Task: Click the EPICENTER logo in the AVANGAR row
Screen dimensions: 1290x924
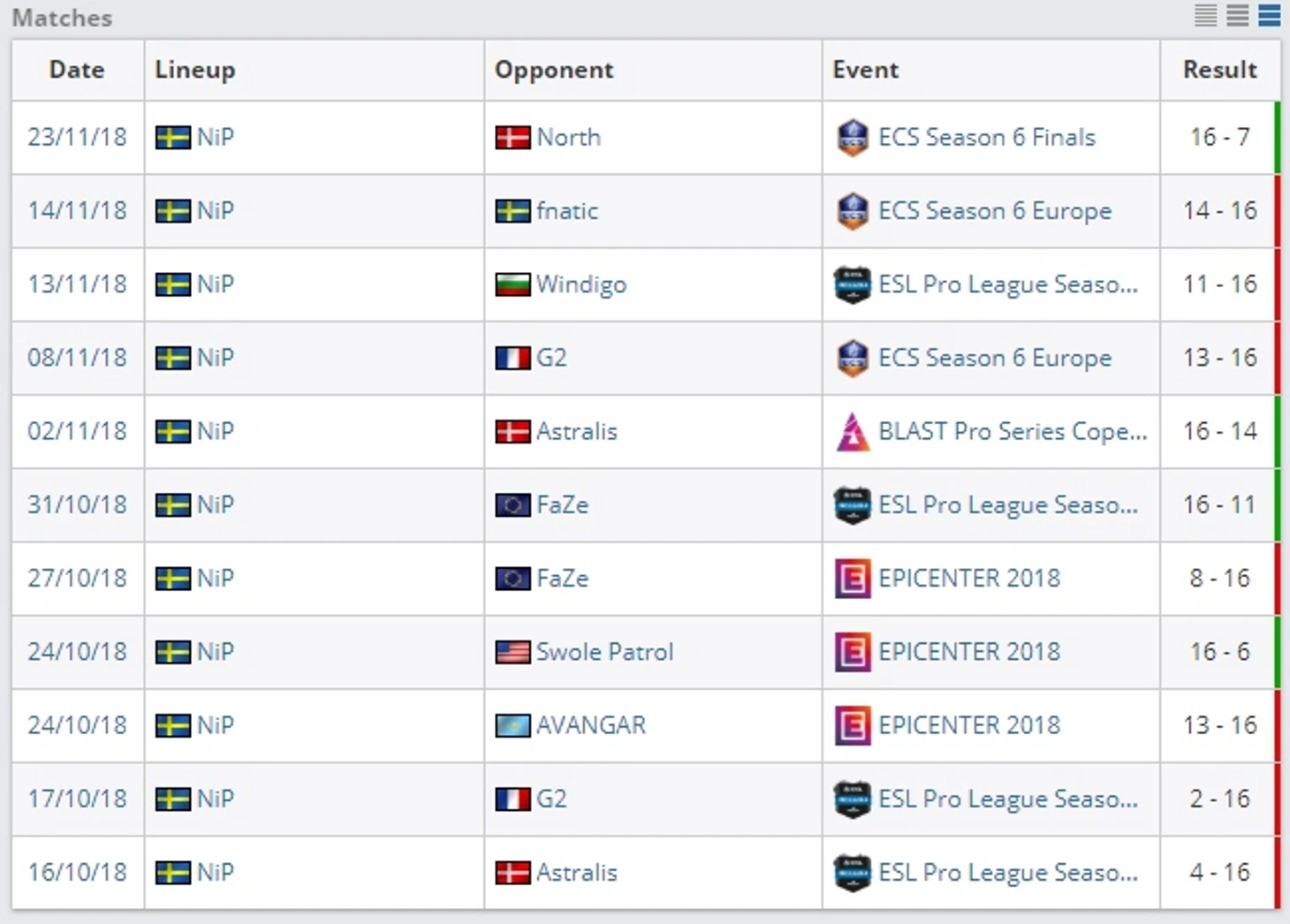Action: (853, 726)
